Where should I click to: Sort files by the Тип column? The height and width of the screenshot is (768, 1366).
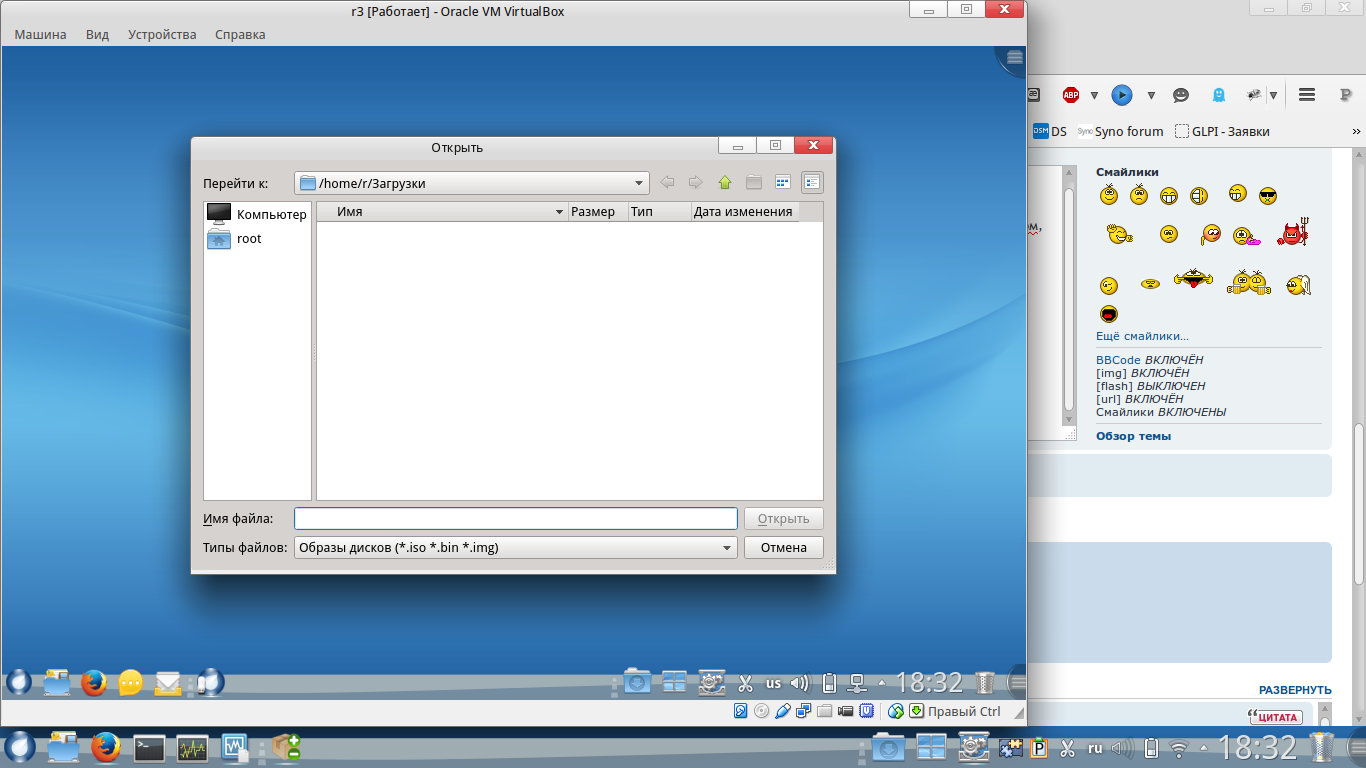(x=659, y=212)
